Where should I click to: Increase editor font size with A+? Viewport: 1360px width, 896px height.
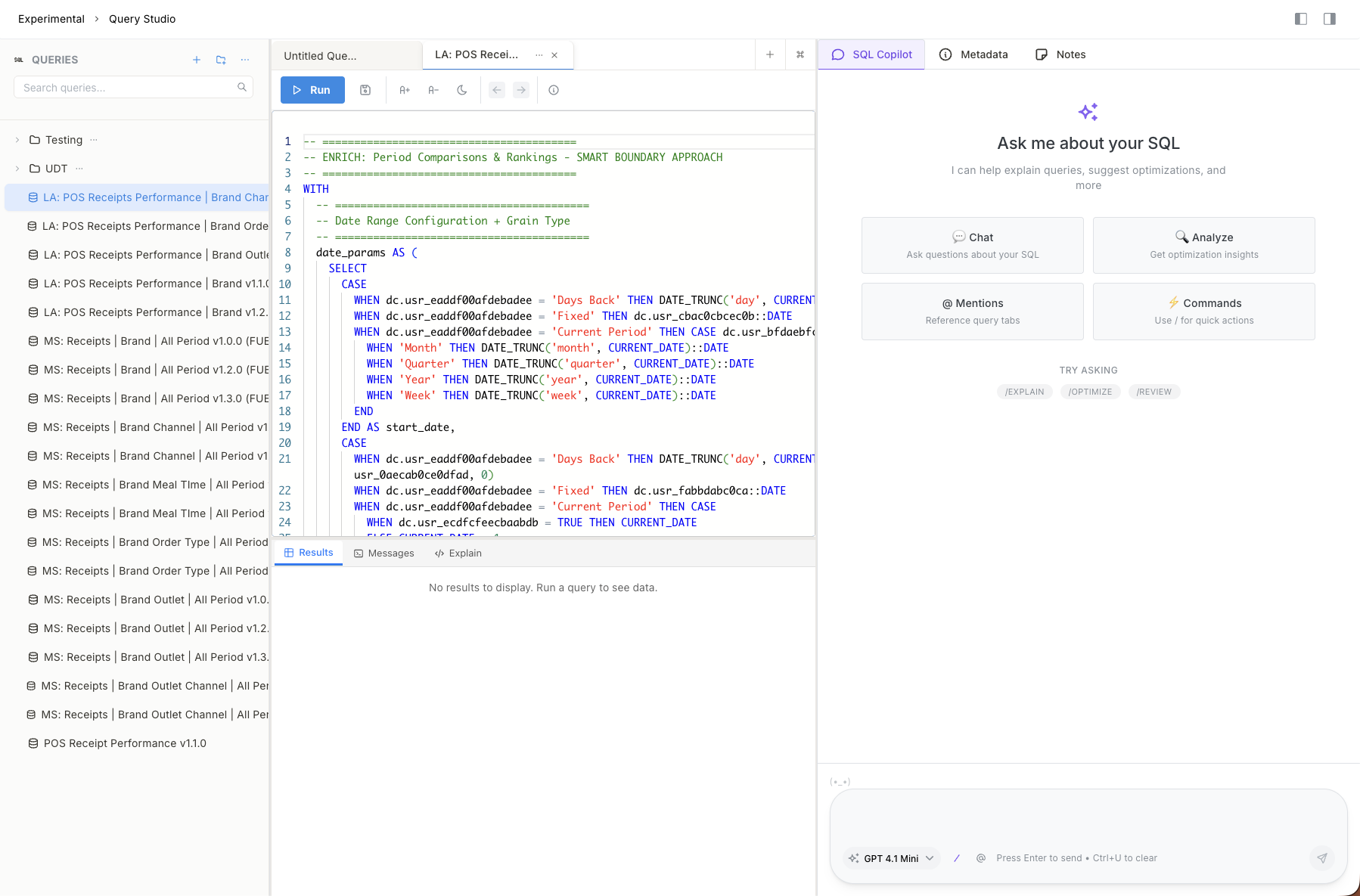(405, 90)
